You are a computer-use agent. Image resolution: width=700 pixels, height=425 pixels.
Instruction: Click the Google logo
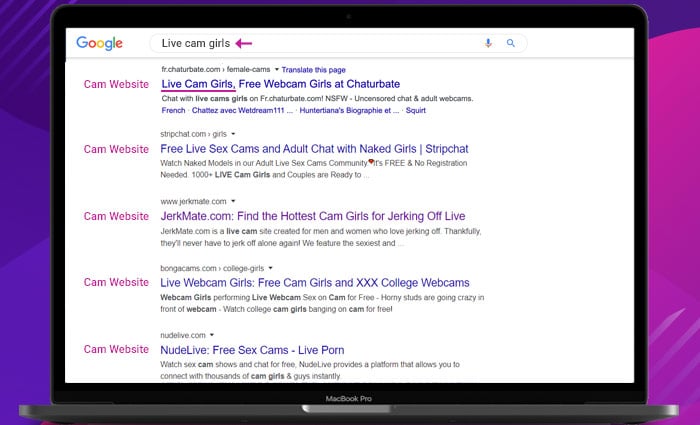click(x=99, y=43)
